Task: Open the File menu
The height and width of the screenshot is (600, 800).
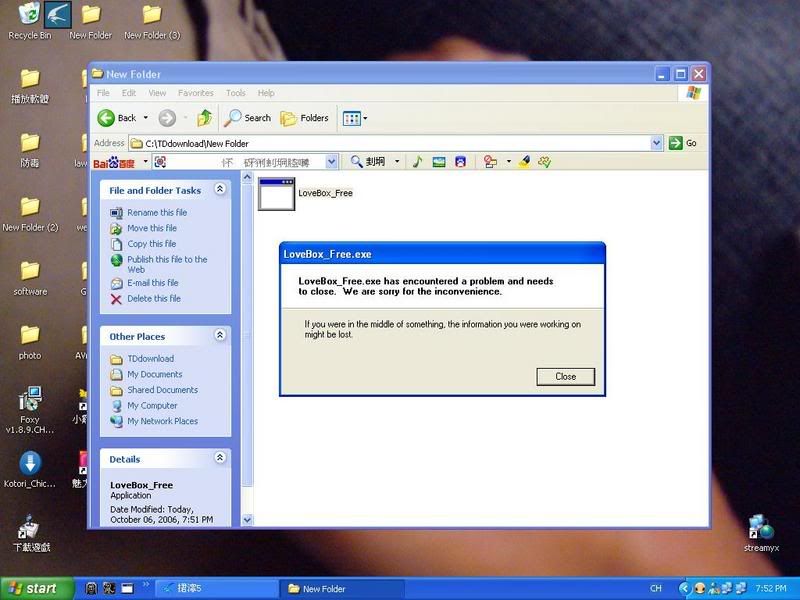Action: pos(104,93)
